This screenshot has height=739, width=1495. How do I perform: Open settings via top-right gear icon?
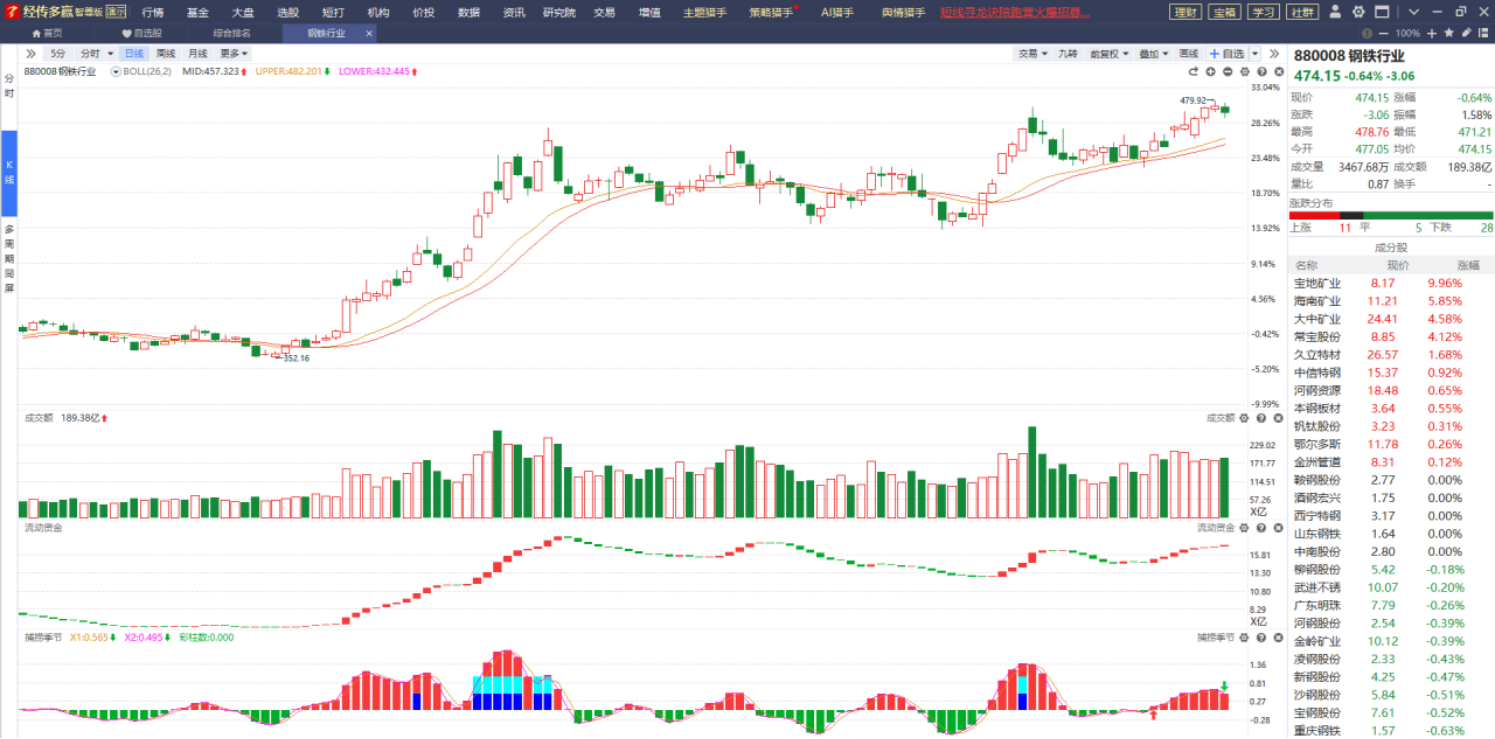point(1358,12)
